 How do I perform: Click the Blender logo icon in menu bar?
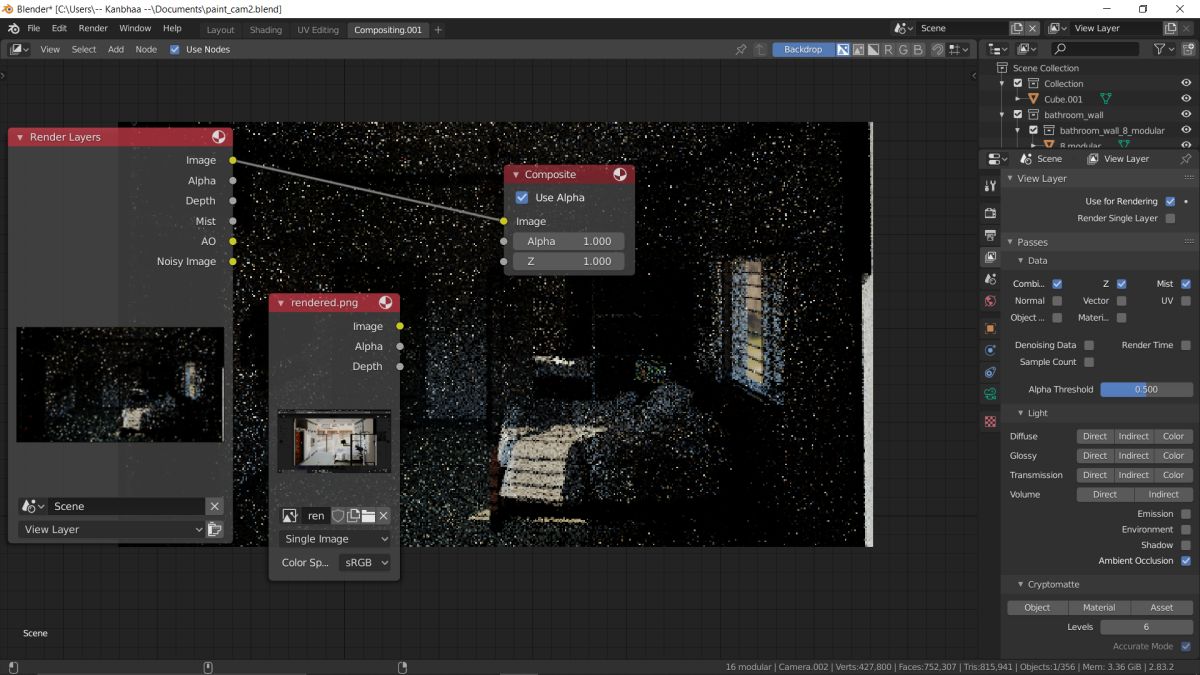click(12, 29)
